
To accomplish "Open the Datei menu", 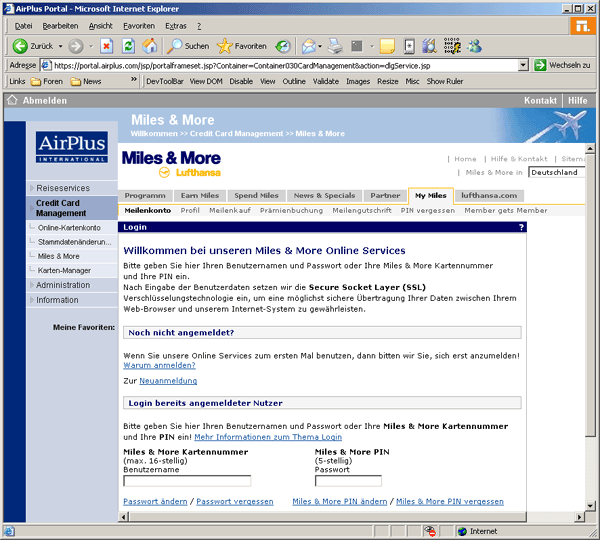I will click(x=23, y=26).
